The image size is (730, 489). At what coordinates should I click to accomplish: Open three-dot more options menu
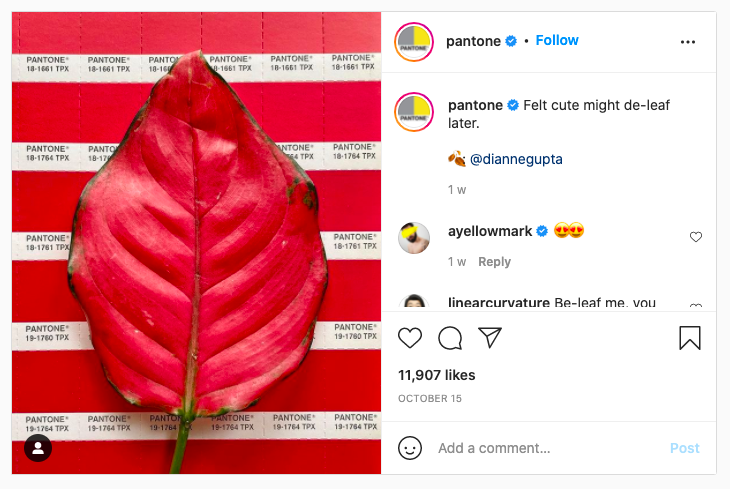coord(687,42)
